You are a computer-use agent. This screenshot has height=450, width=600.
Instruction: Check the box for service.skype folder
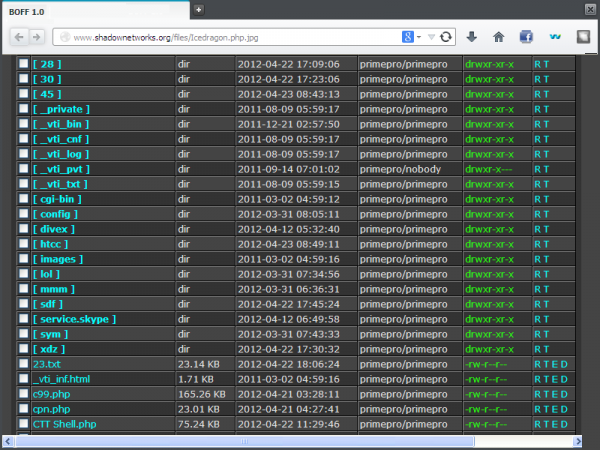[24, 319]
